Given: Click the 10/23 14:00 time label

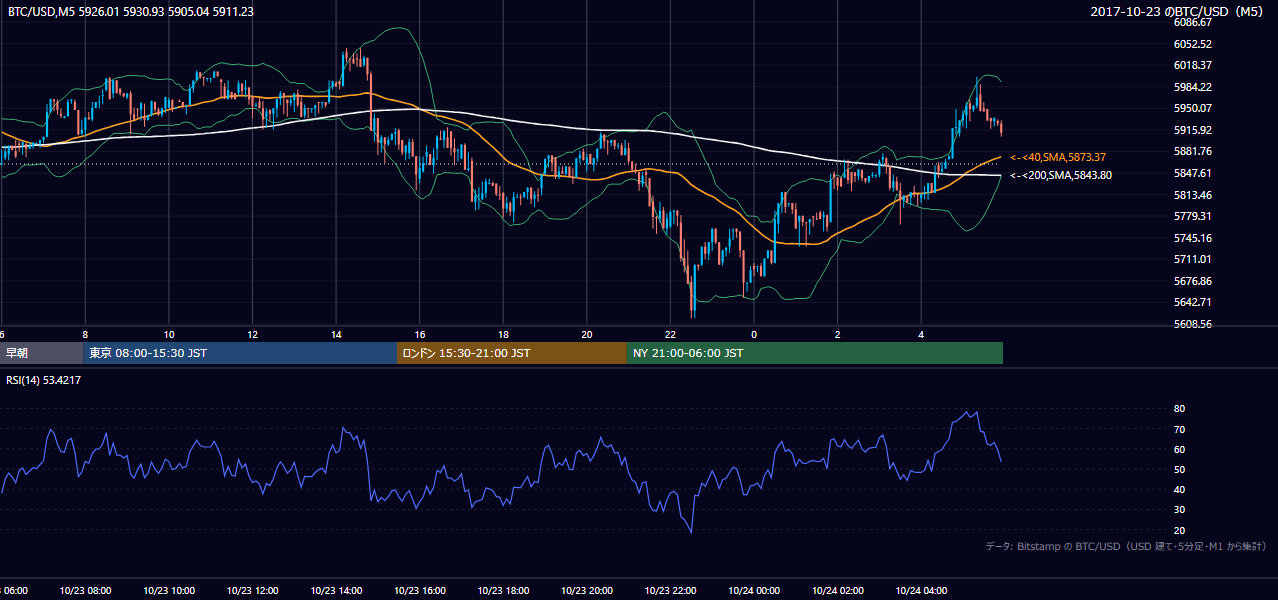Looking at the screenshot, I should coord(336,590).
